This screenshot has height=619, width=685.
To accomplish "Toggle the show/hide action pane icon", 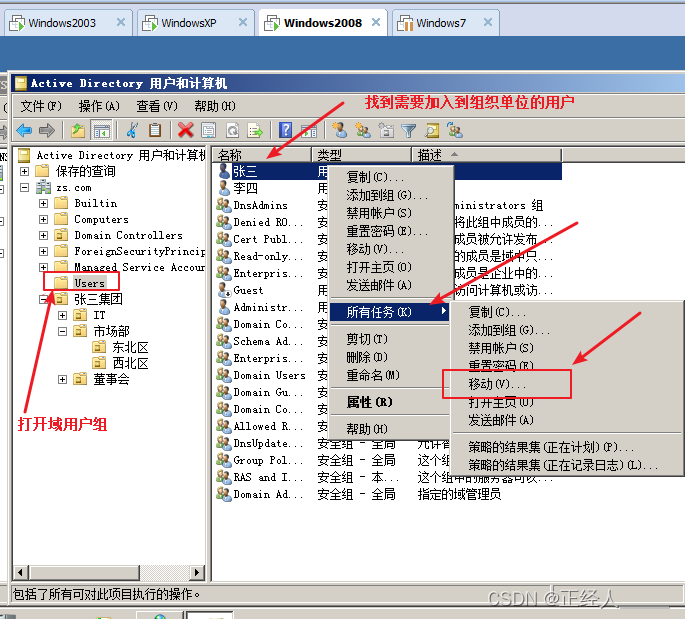I will click(x=308, y=130).
